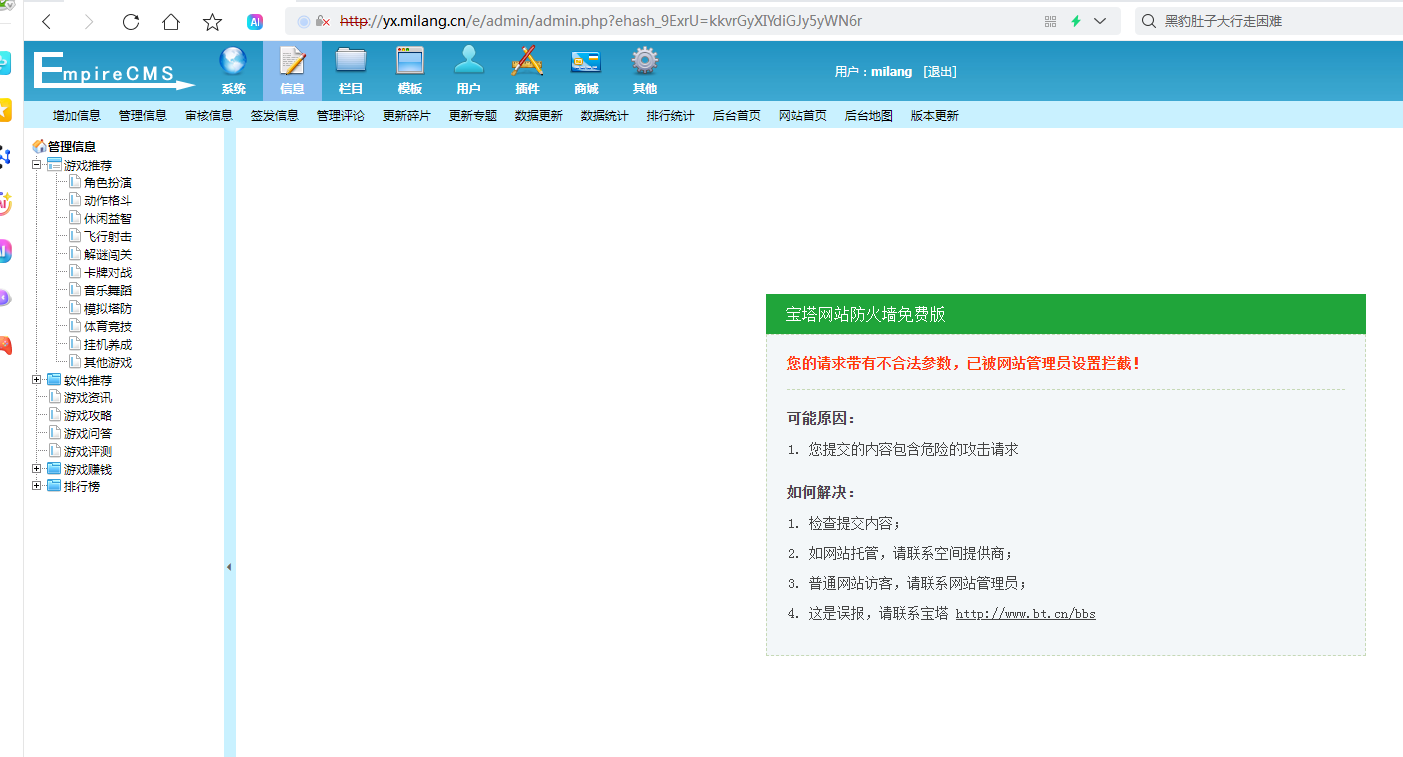
Task: Select 音乐舞蹈 tree item
Action: 108,291
